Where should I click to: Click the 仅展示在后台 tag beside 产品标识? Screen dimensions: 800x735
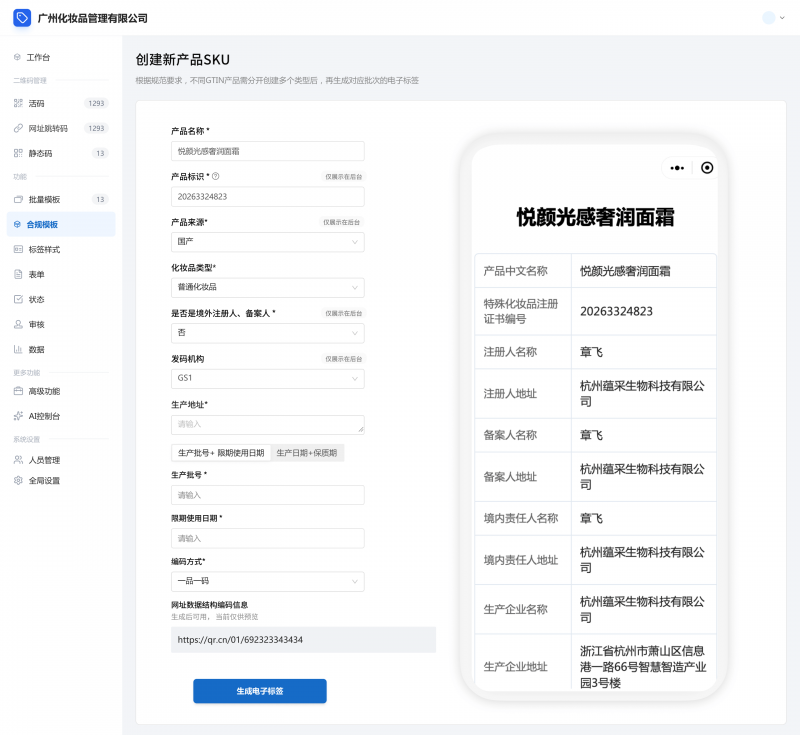343,176
